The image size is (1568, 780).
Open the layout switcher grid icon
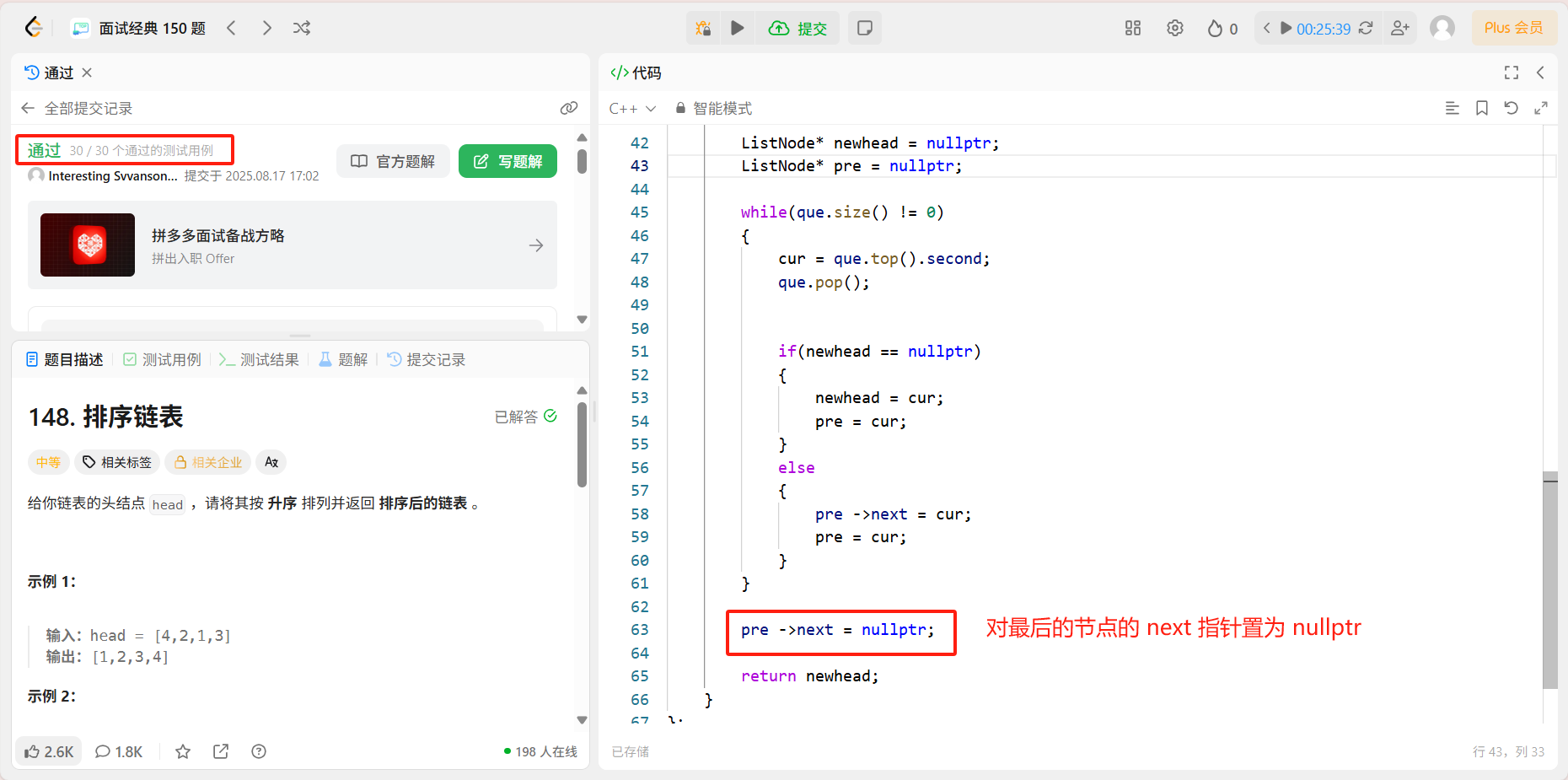pyautogui.click(x=1132, y=27)
